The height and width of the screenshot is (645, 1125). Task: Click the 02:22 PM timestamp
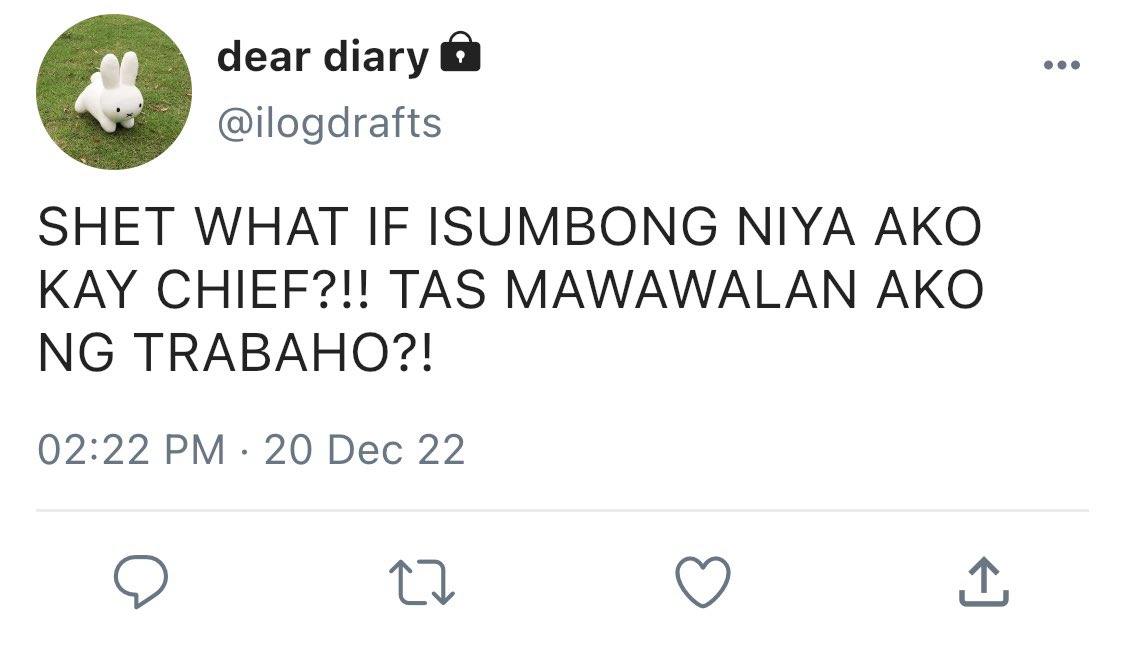(x=131, y=450)
